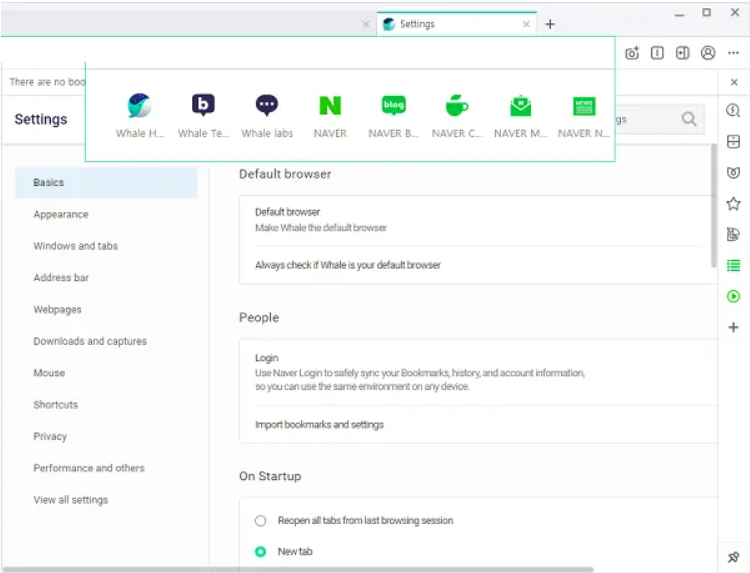The height and width of the screenshot is (573, 750).
Task: Open the green play sidebar icon
Action: coord(733,297)
